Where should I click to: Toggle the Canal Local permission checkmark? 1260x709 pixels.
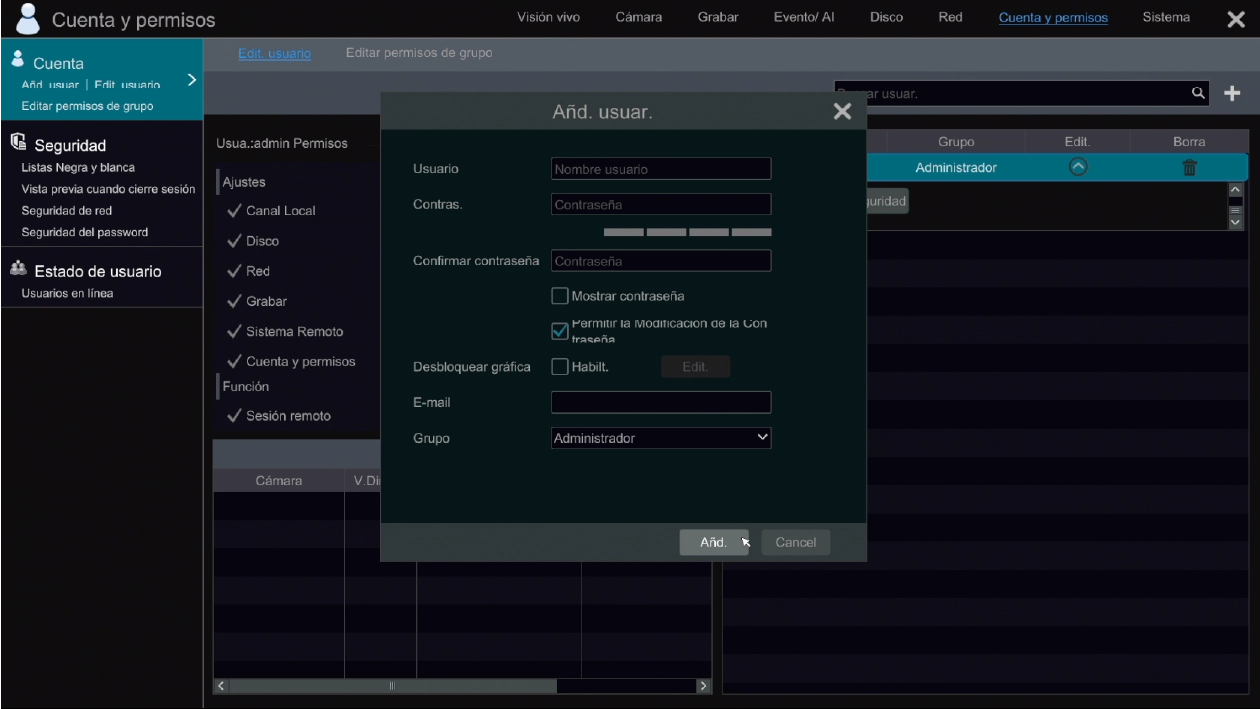click(x=234, y=211)
